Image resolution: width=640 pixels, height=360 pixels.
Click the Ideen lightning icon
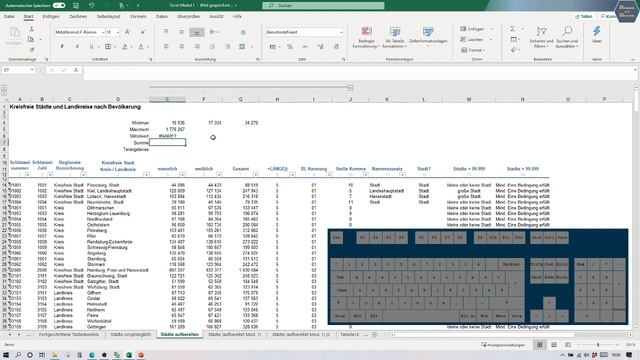point(597,34)
